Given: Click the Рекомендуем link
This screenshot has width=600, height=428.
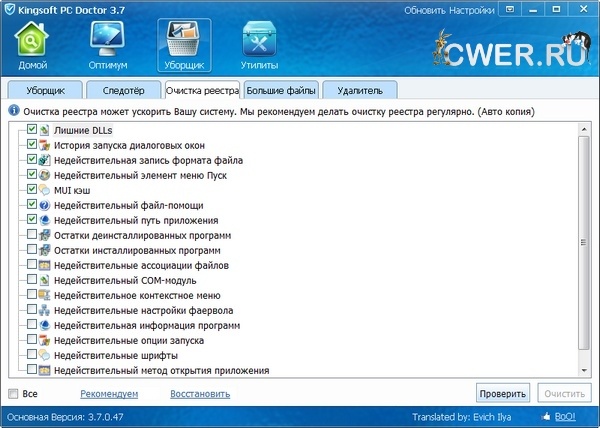Looking at the screenshot, I should pos(109,394).
